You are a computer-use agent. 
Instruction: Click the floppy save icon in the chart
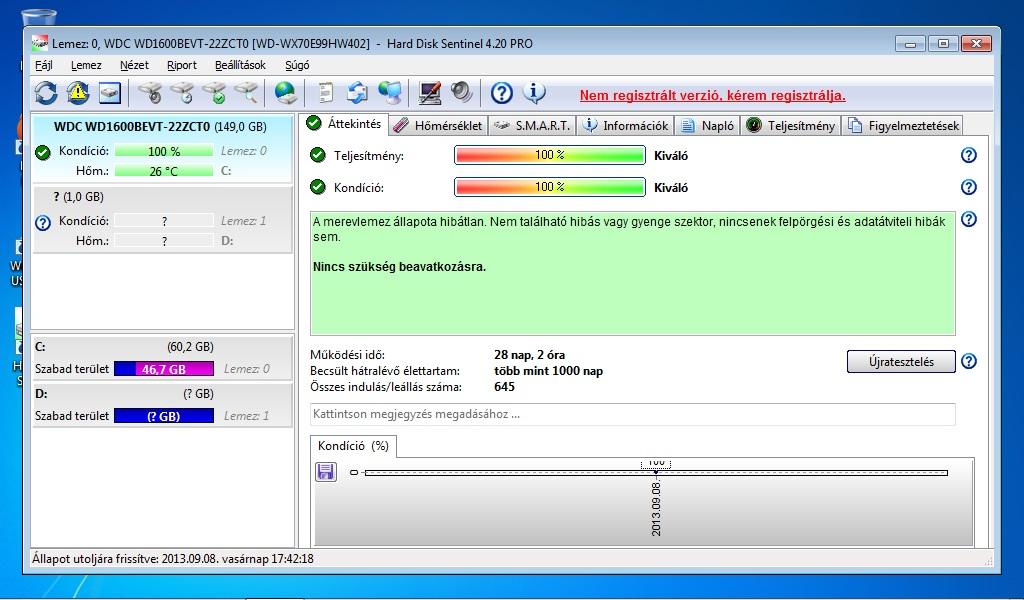click(326, 471)
